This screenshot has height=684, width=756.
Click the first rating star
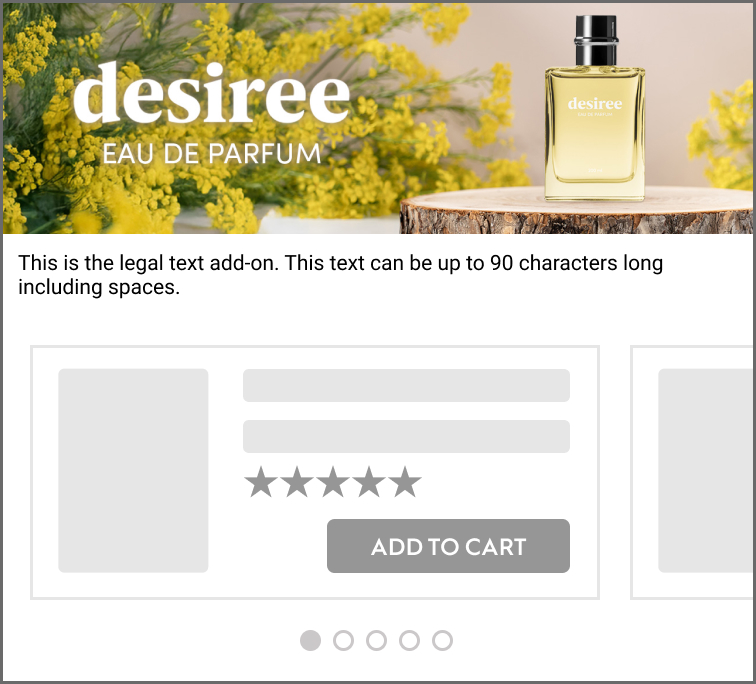(261, 482)
